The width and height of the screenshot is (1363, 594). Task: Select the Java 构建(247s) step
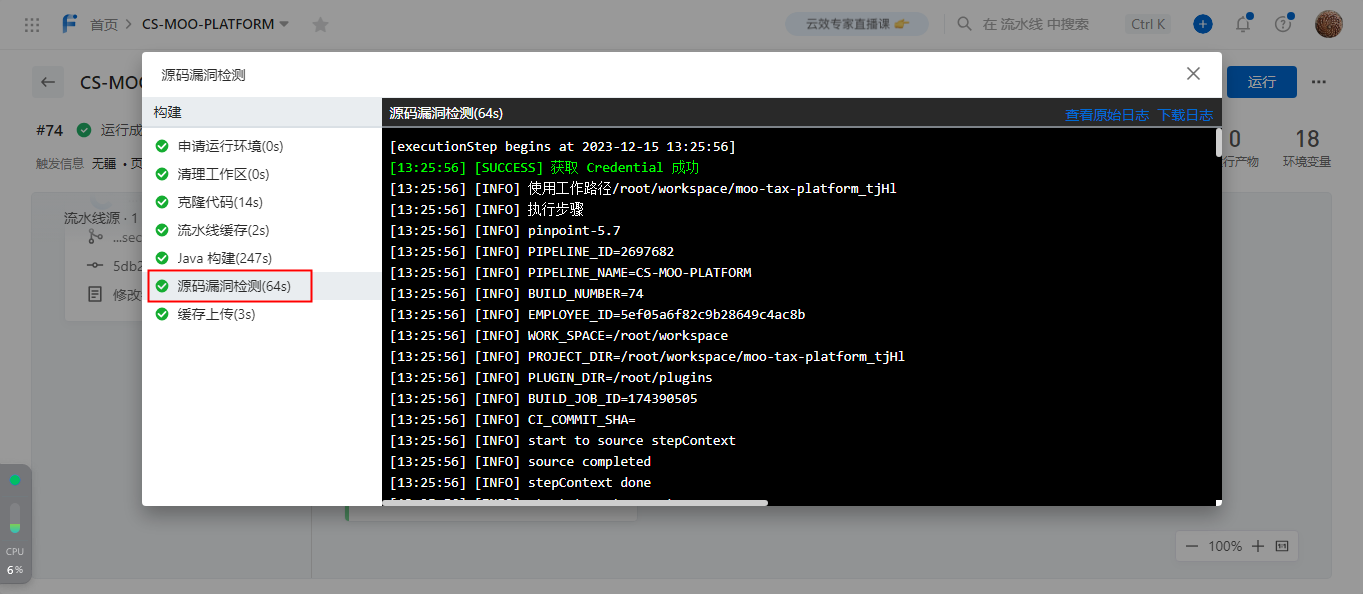261,258
